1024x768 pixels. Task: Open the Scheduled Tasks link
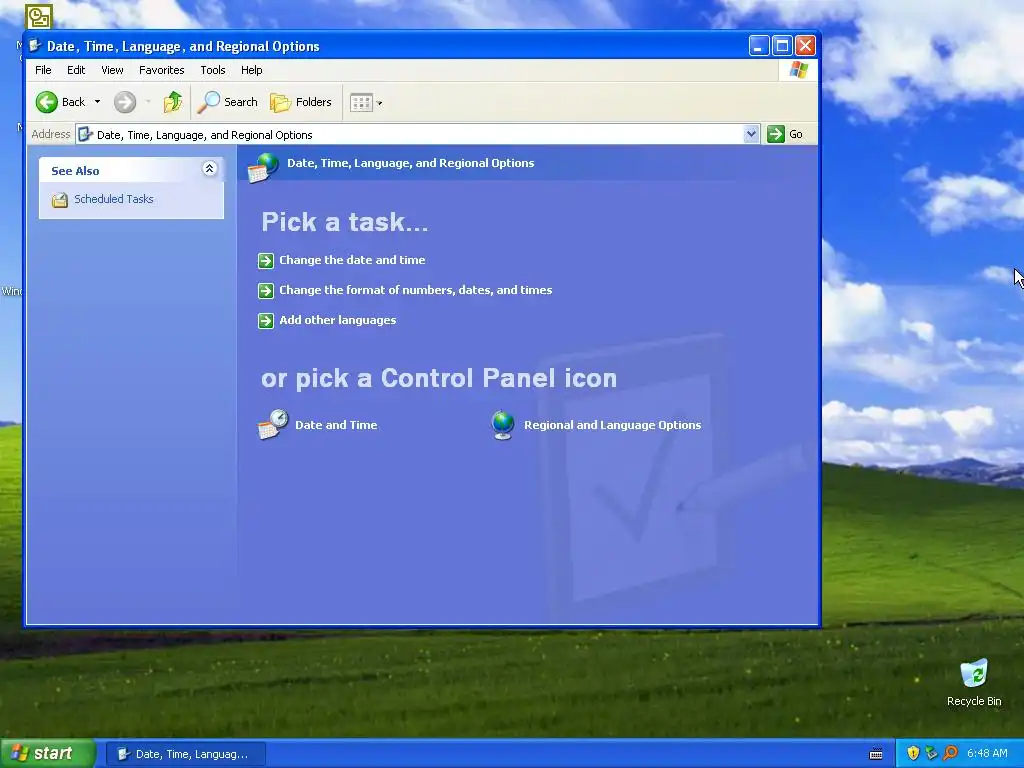[114, 199]
